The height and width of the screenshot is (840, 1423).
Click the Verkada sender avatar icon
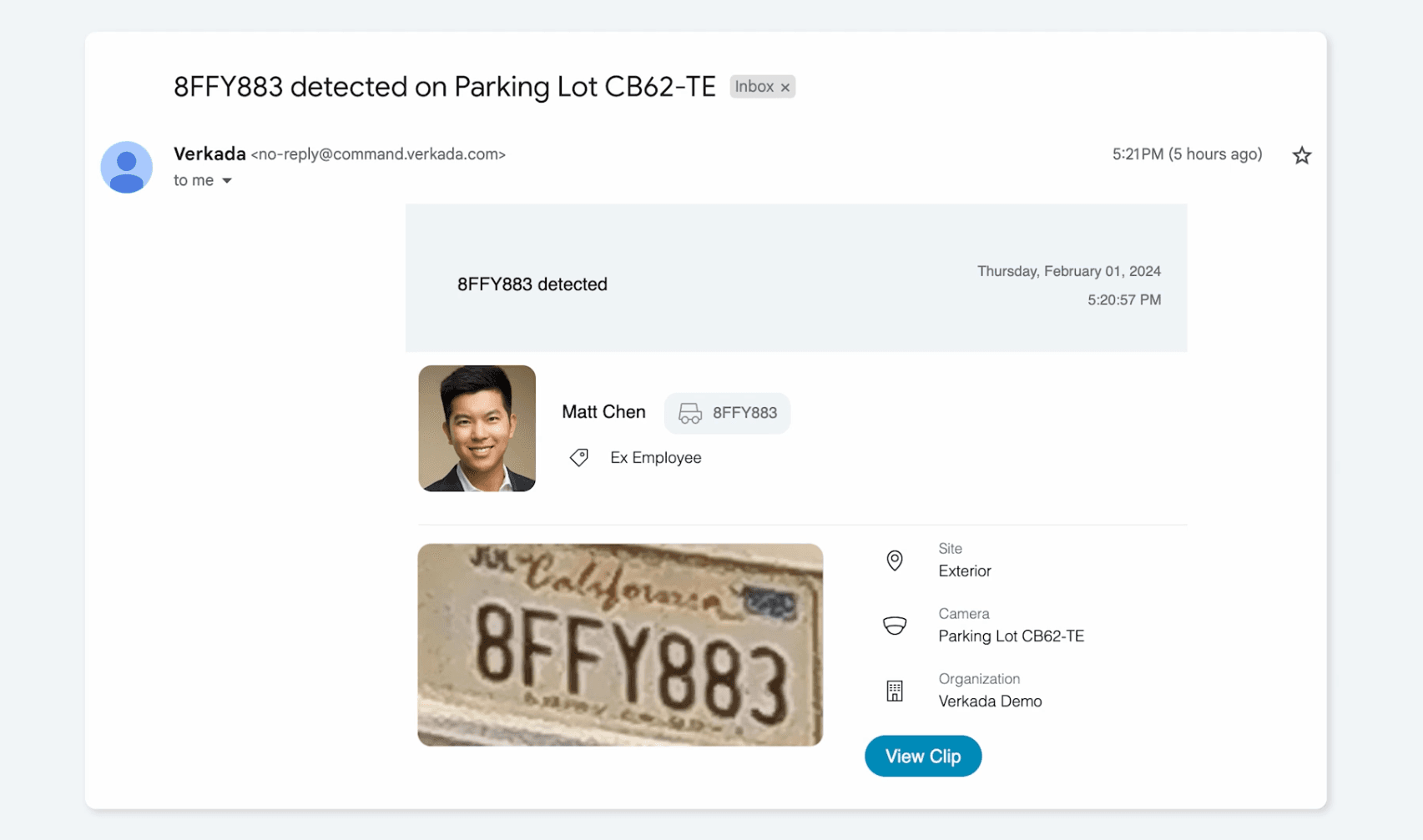pyautogui.click(x=126, y=167)
